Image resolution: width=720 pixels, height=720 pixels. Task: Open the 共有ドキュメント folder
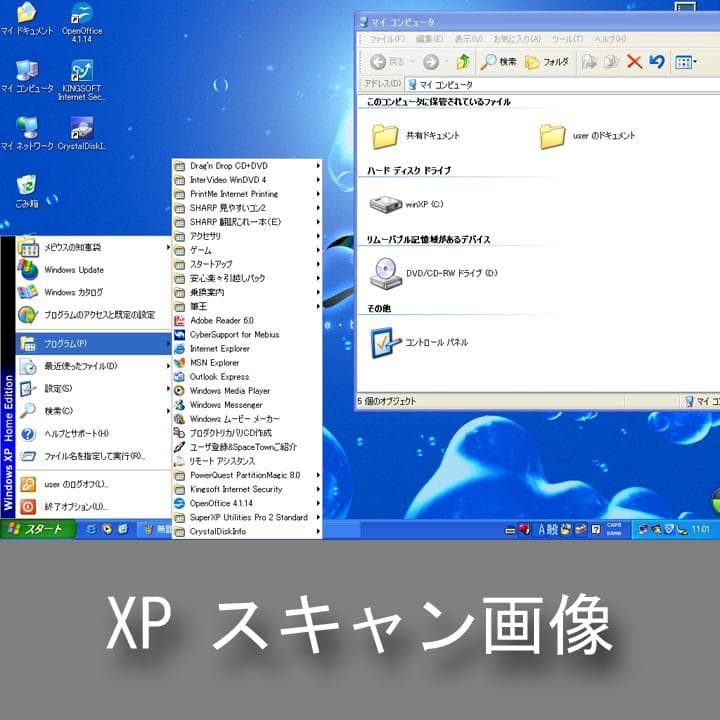point(416,136)
